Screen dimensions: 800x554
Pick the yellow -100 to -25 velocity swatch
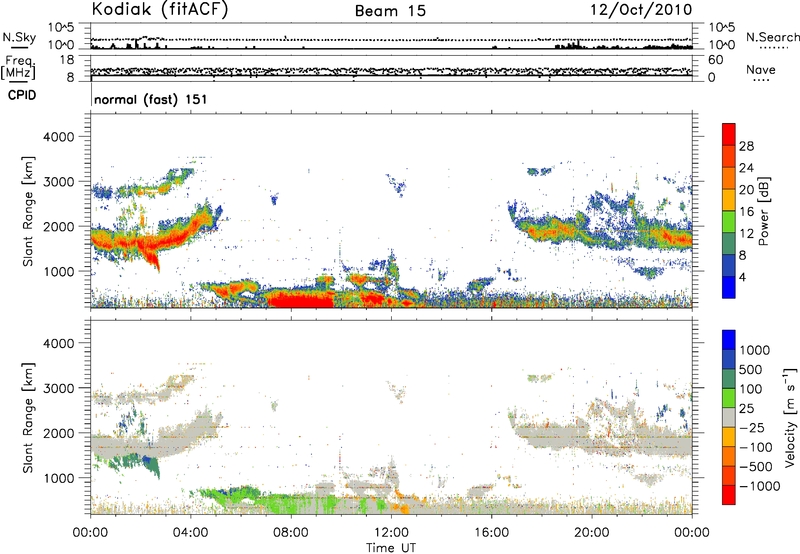[x=729, y=437]
